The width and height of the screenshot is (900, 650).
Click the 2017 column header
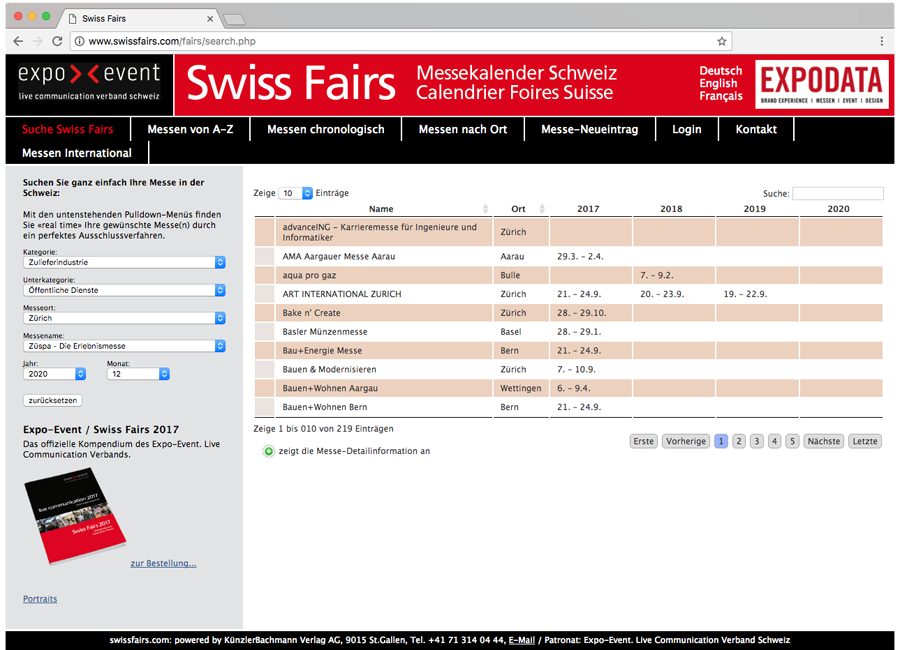tap(588, 209)
